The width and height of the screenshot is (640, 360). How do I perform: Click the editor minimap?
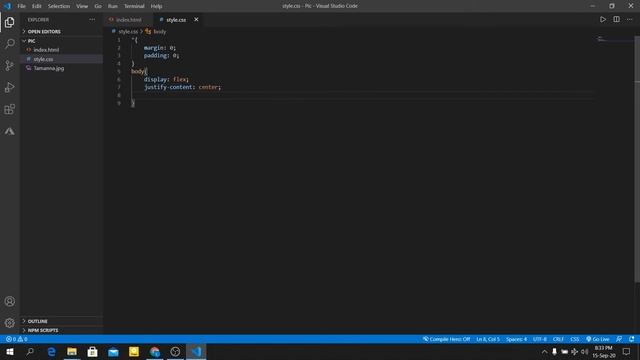pyautogui.click(x=614, y=39)
